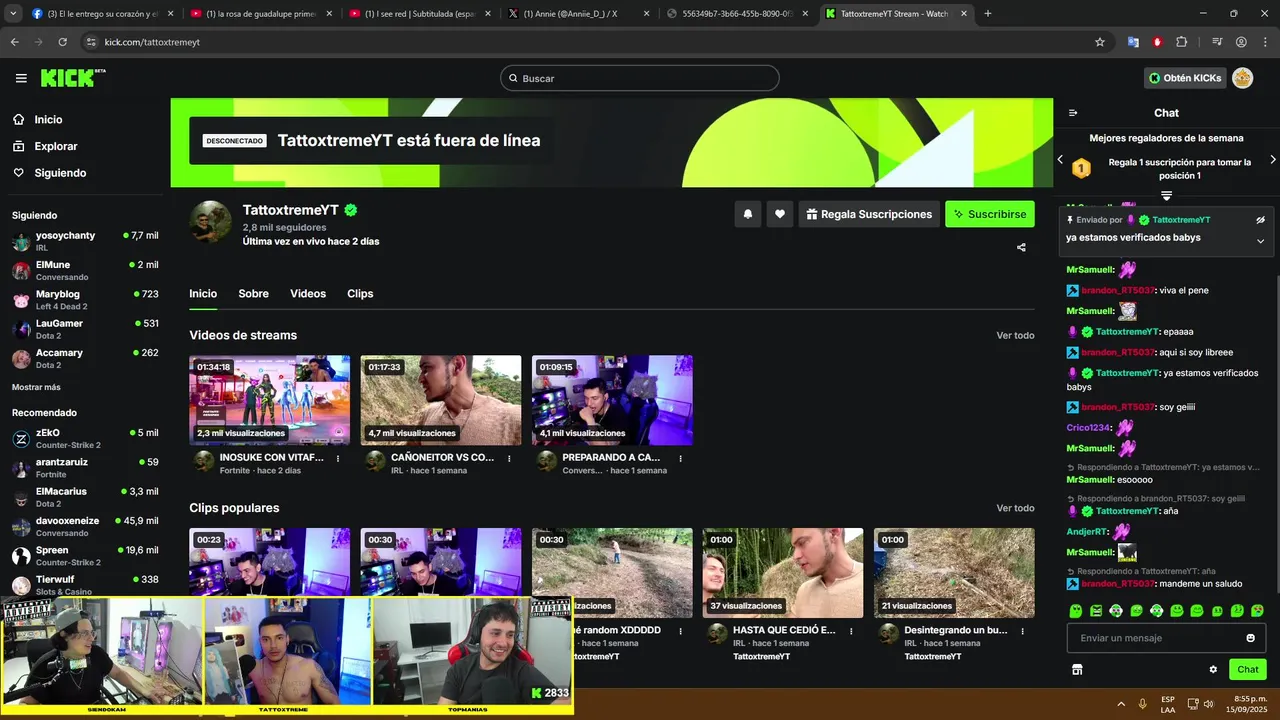The width and height of the screenshot is (1280, 720).
Task: Expand the pinned message chevron
Action: coord(1260,241)
